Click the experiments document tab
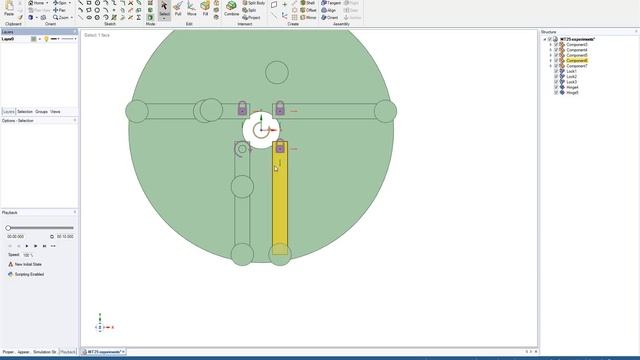The image size is (640, 360). coord(103,351)
